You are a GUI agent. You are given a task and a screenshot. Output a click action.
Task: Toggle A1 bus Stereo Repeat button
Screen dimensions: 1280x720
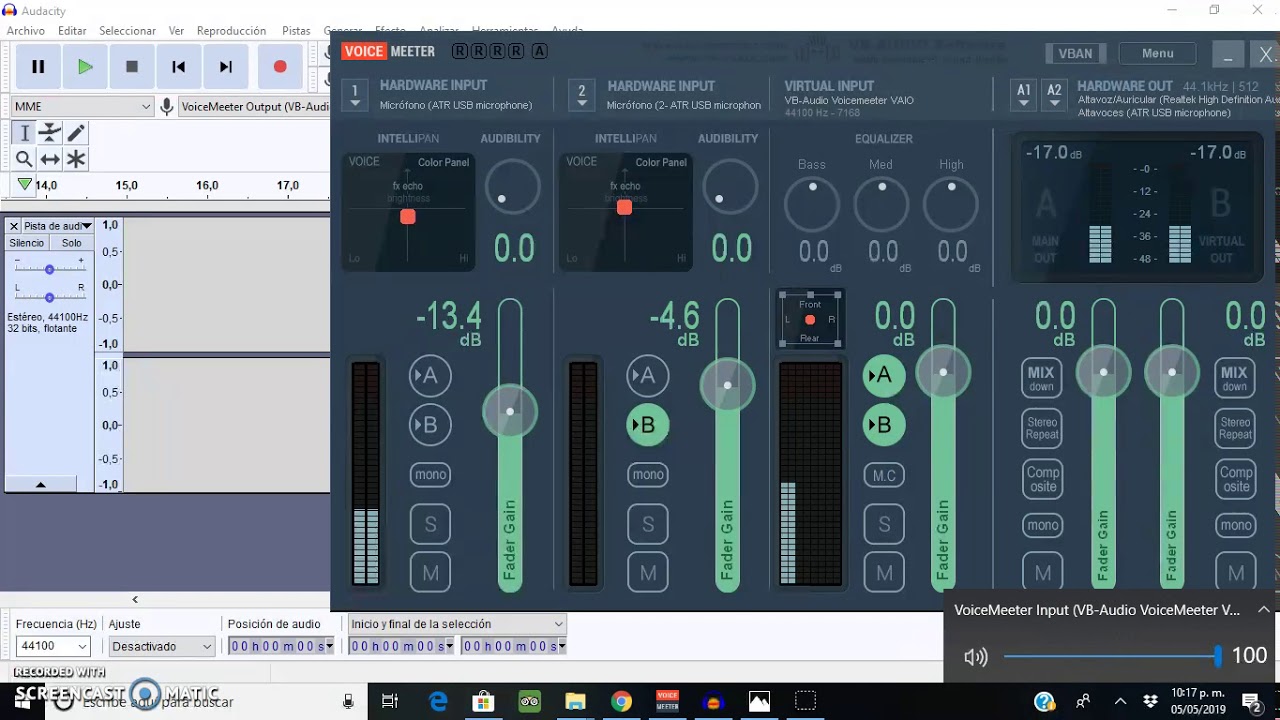point(1042,428)
